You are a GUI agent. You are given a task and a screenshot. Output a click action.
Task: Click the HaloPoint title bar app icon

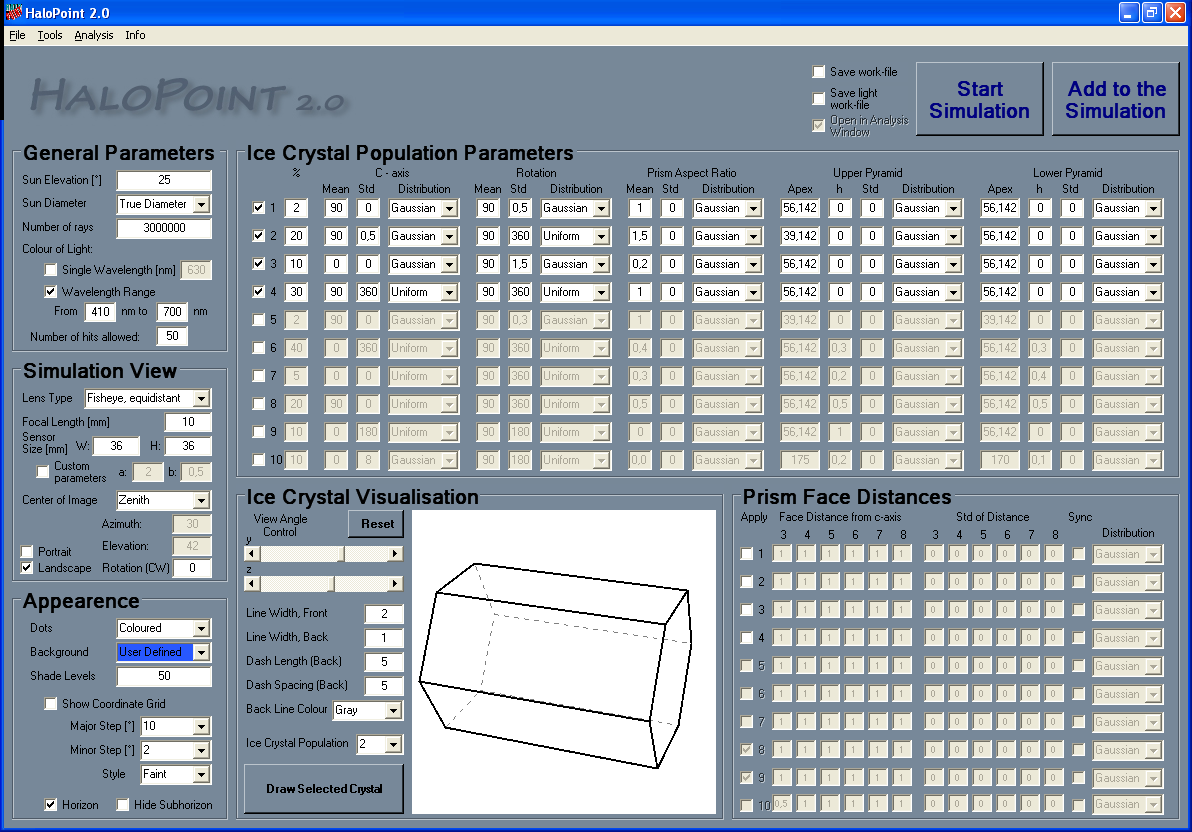tap(14, 12)
